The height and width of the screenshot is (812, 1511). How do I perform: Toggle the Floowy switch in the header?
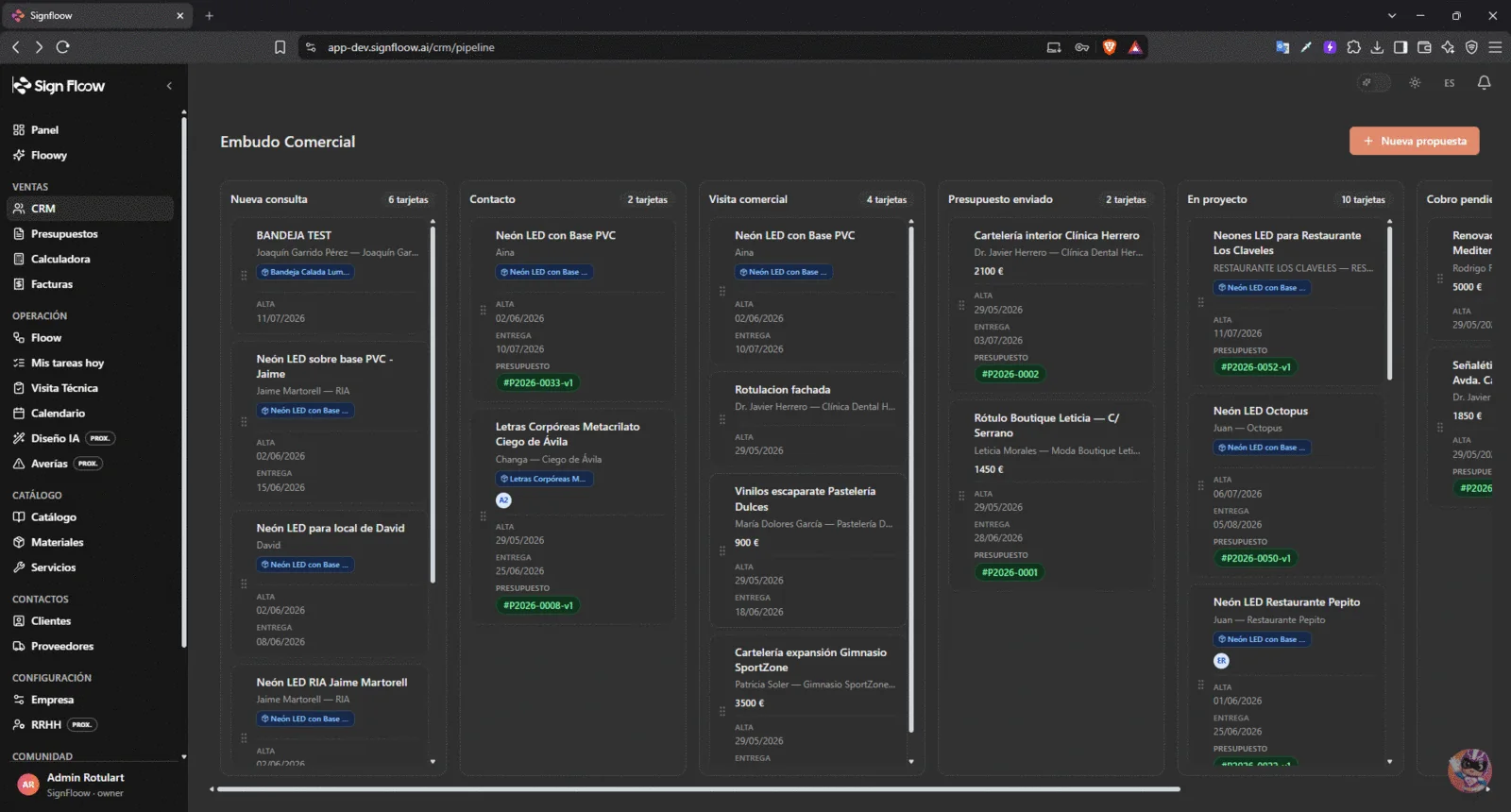[x=1374, y=83]
